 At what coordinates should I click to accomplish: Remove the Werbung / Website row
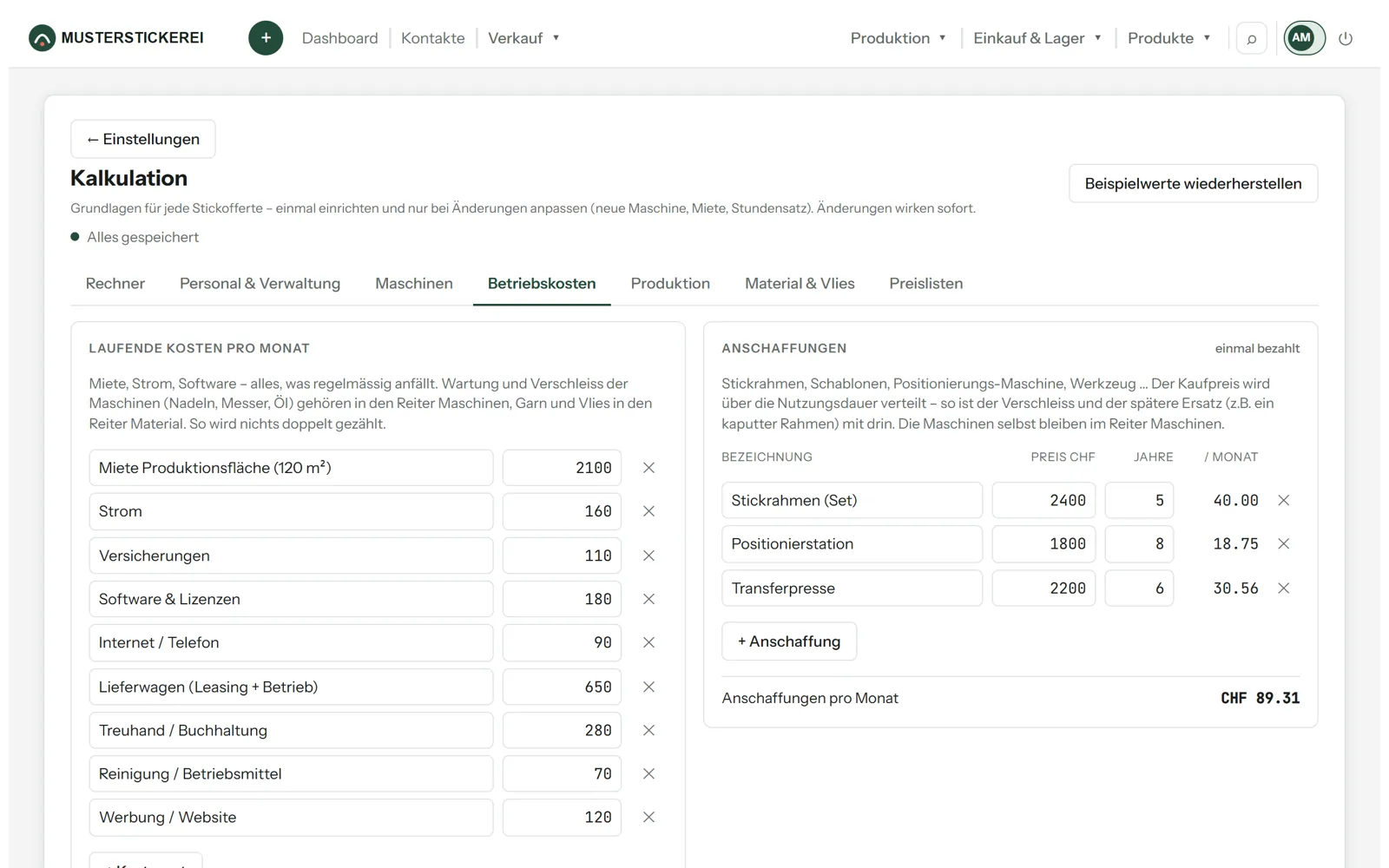pyautogui.click(x=648, y=817)
